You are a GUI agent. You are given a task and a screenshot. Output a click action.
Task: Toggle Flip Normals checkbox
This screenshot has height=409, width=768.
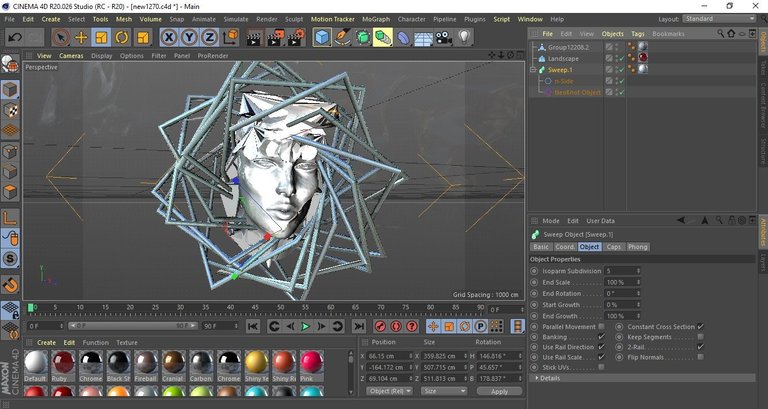click(x=700, y=357)
